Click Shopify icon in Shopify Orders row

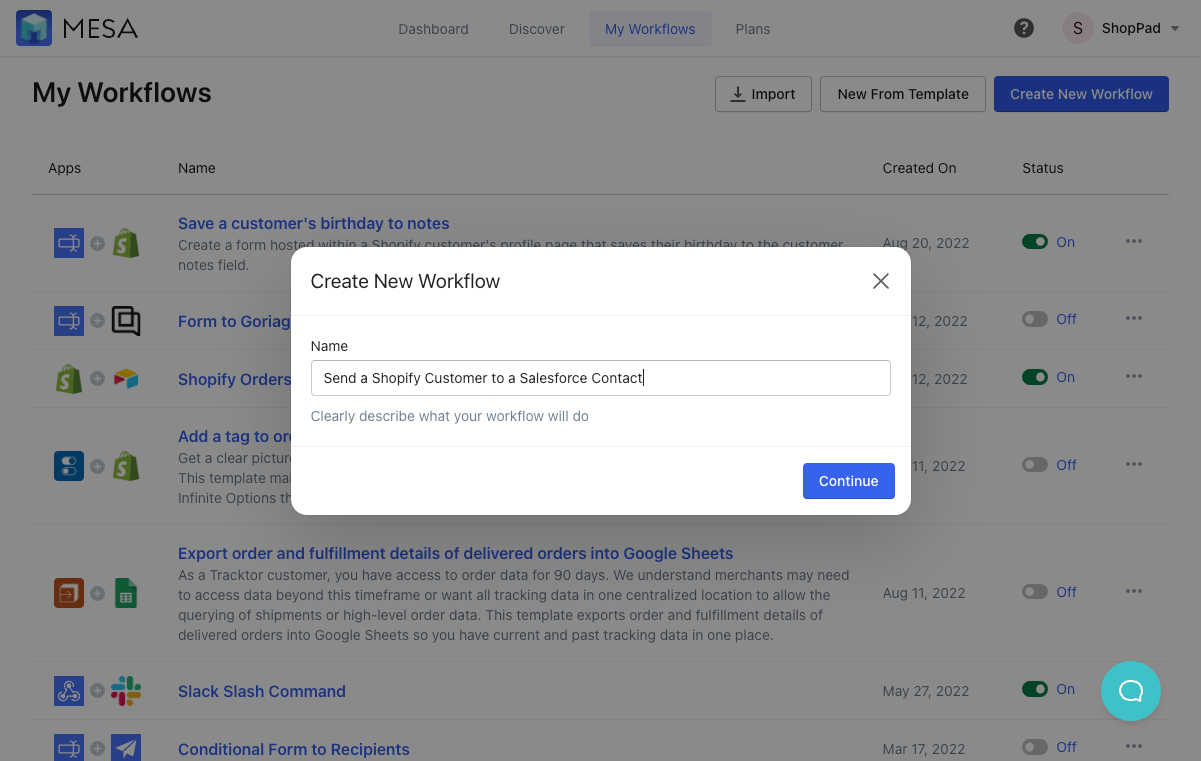click(x=69, y=379)
